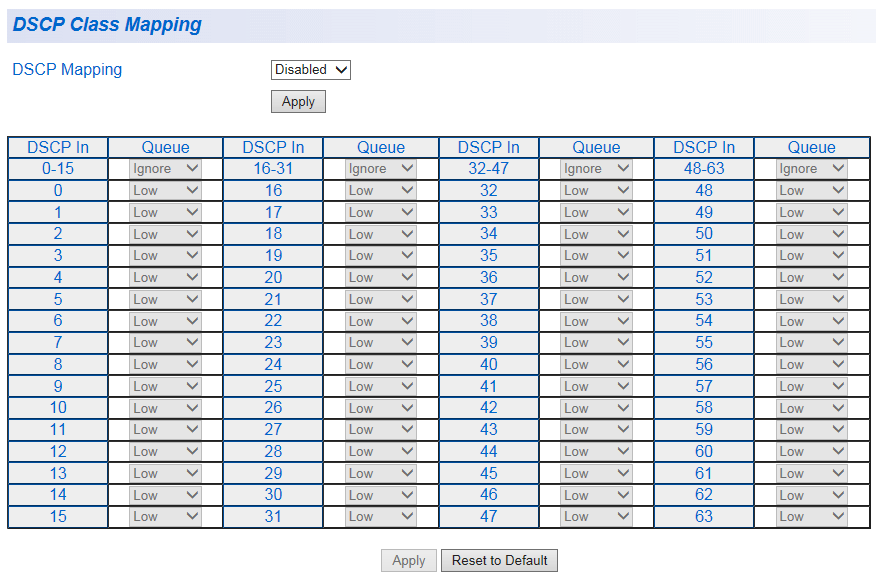
Task: Open the Queue dropdown for DSCP 5
Action: click(x=165, y=299)
